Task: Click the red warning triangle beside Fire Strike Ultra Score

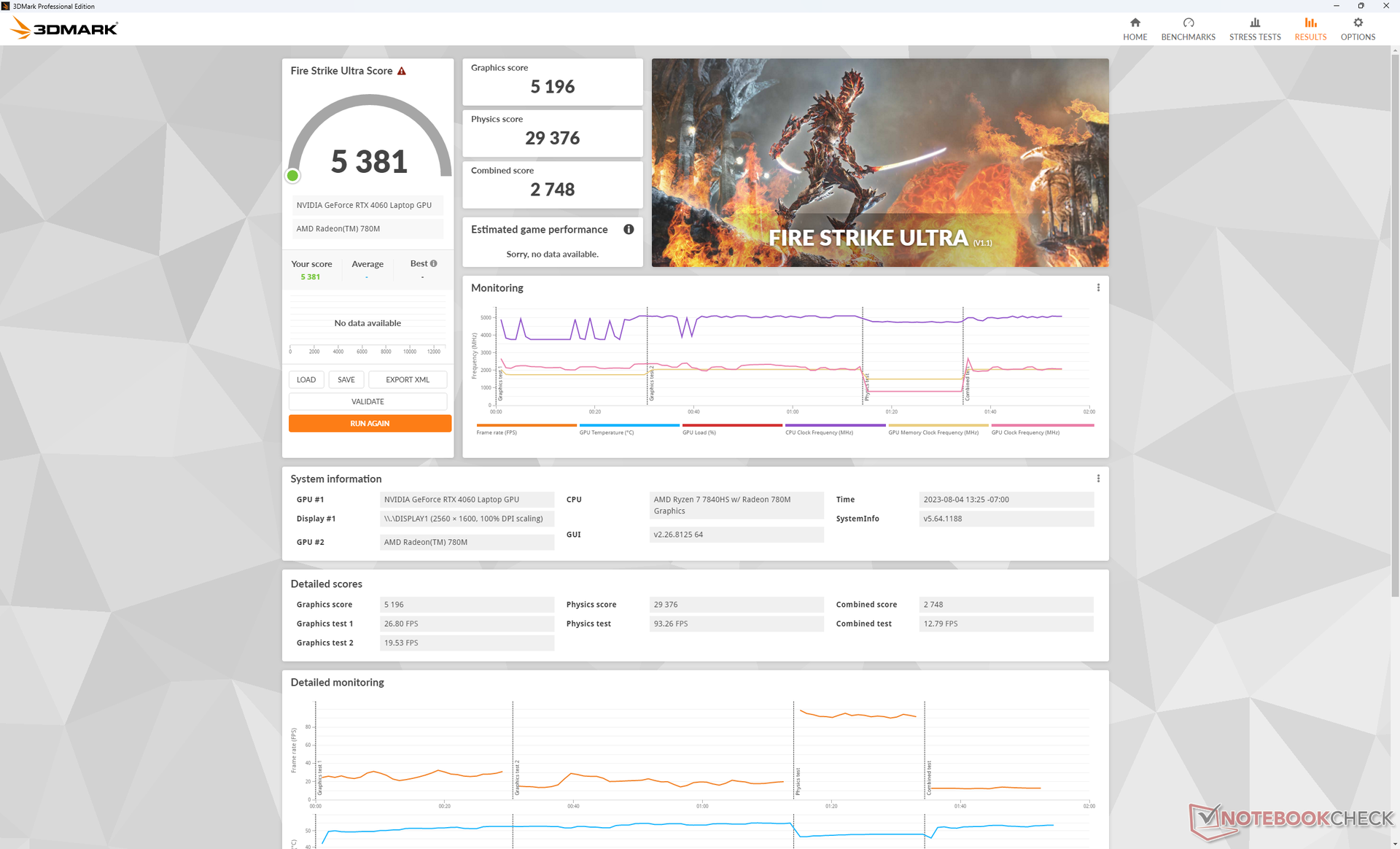Action: 401,71
